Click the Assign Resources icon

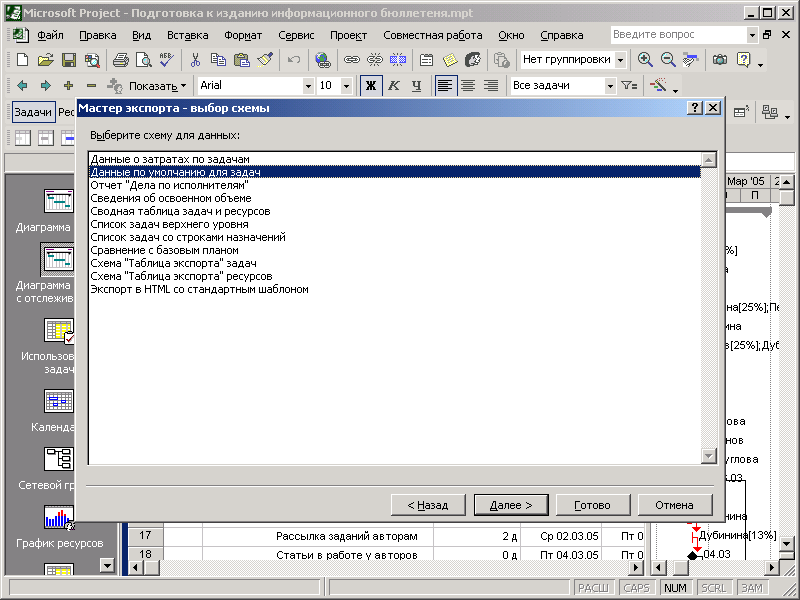point(473,60)
